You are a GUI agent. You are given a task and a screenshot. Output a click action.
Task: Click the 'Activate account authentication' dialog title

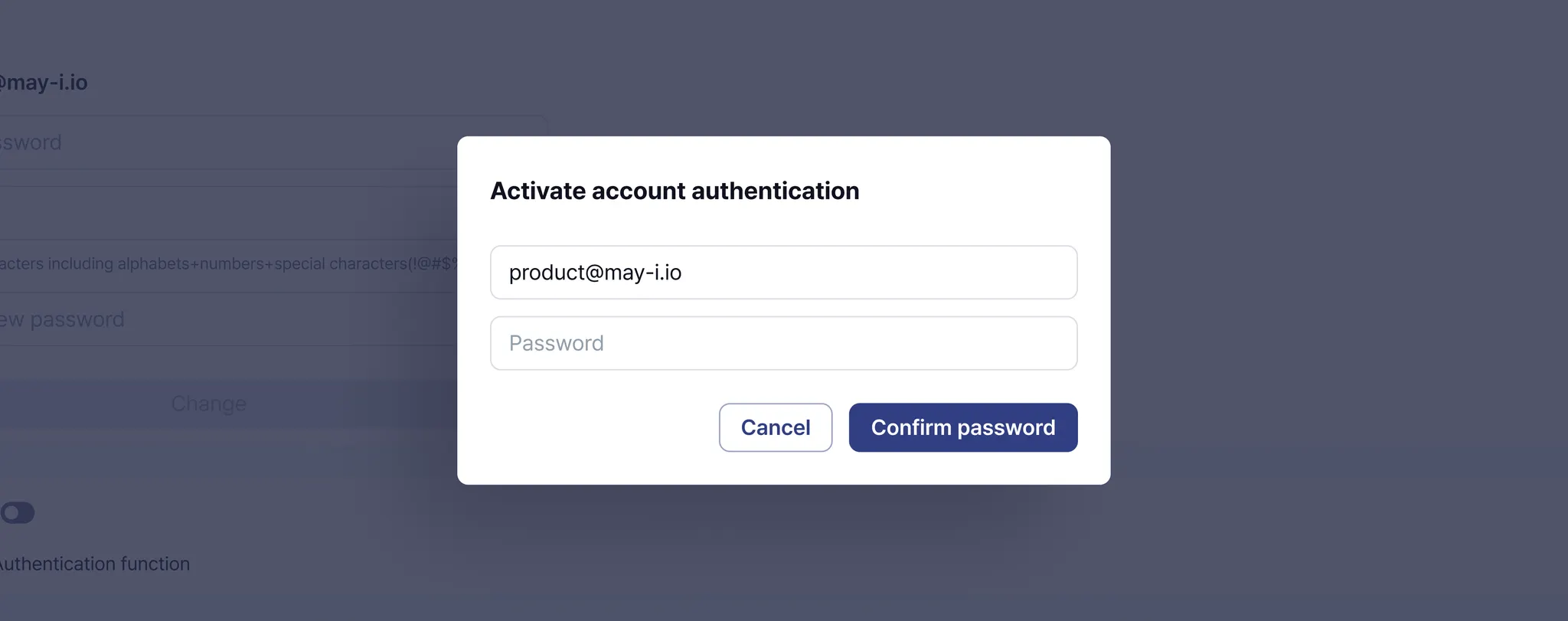(675, 191)
